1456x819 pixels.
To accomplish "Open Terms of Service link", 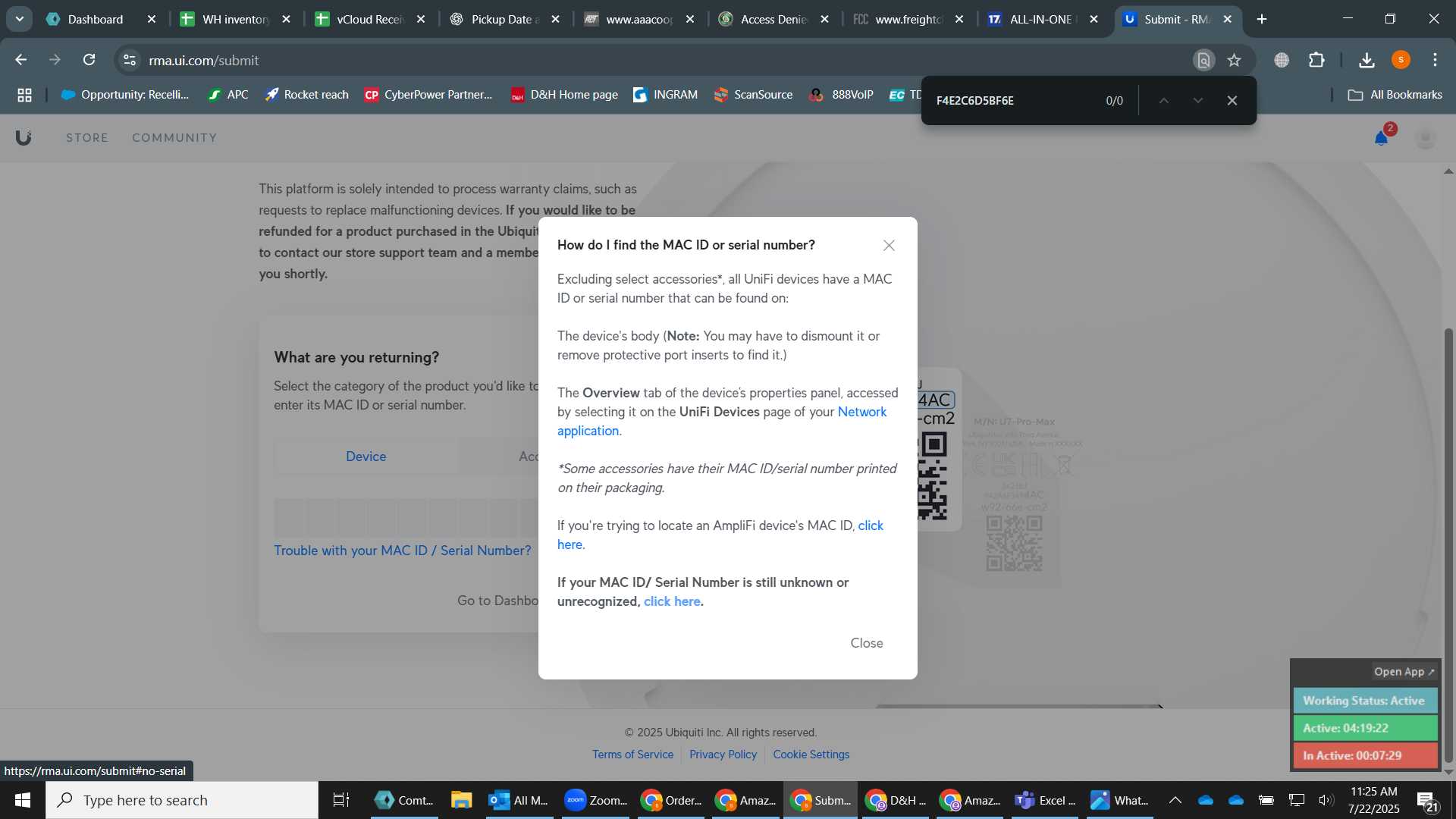I will [632, 755].
